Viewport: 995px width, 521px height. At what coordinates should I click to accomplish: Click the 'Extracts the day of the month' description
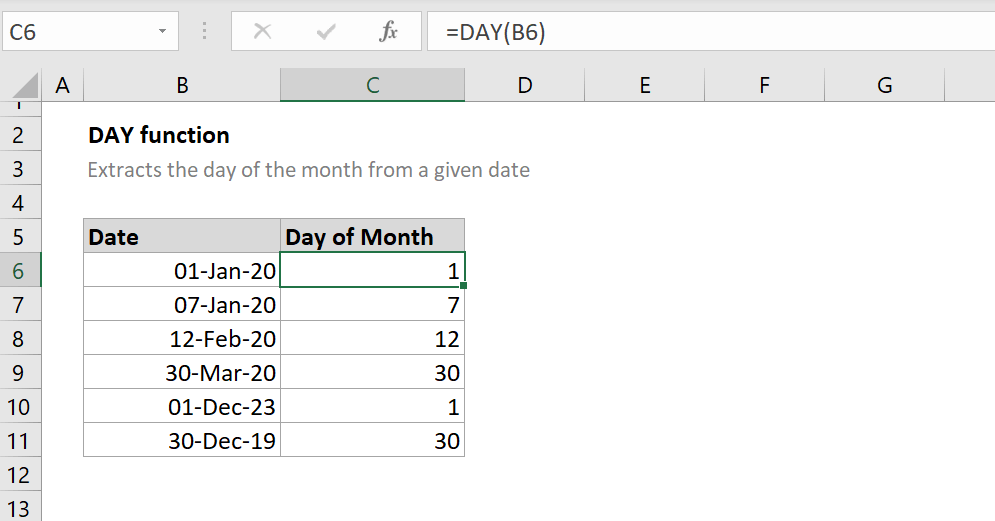pos(308,170)
